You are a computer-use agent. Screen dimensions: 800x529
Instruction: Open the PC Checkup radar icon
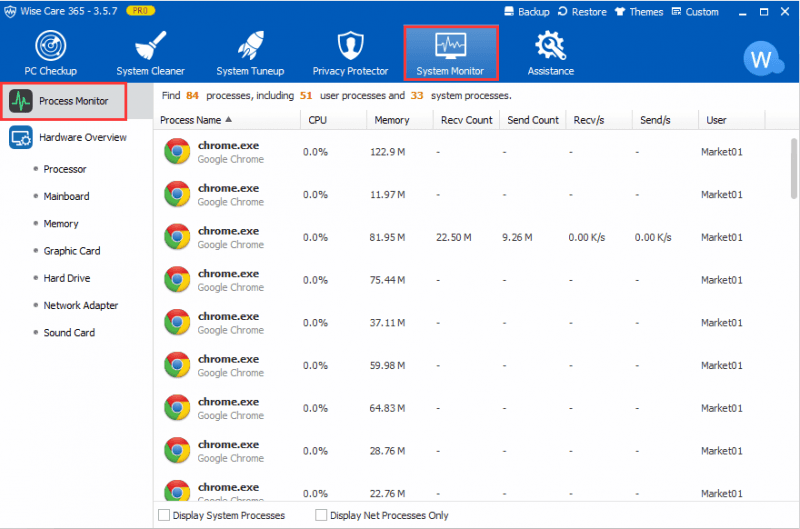tap(50, 46)
